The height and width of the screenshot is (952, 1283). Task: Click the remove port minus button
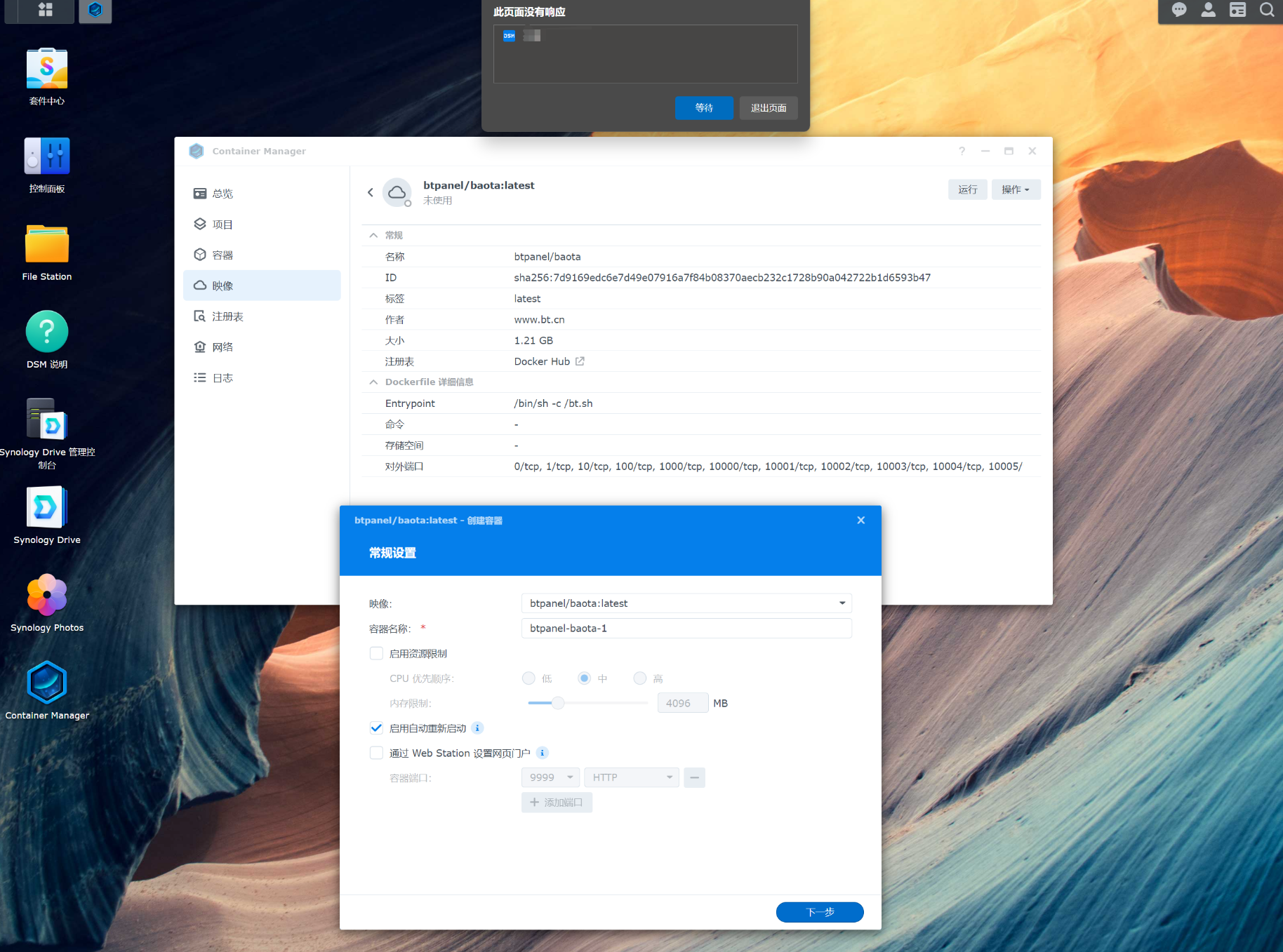coord(694,777)
